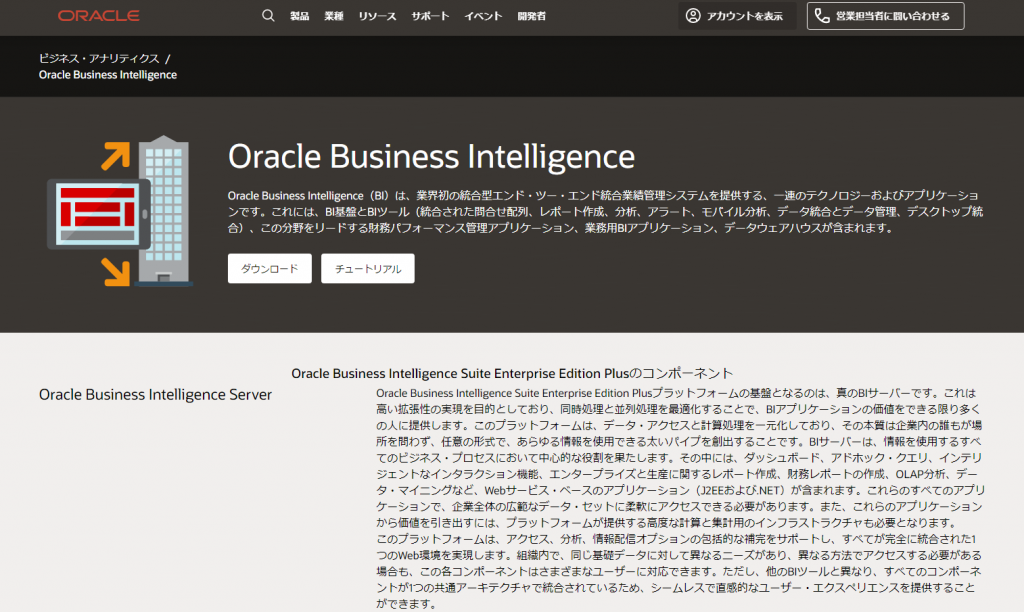Image resolution: width=1024 pixels, height=612 pixels.
Task: Open the 開発者 menu
Action: coord(532,16)
